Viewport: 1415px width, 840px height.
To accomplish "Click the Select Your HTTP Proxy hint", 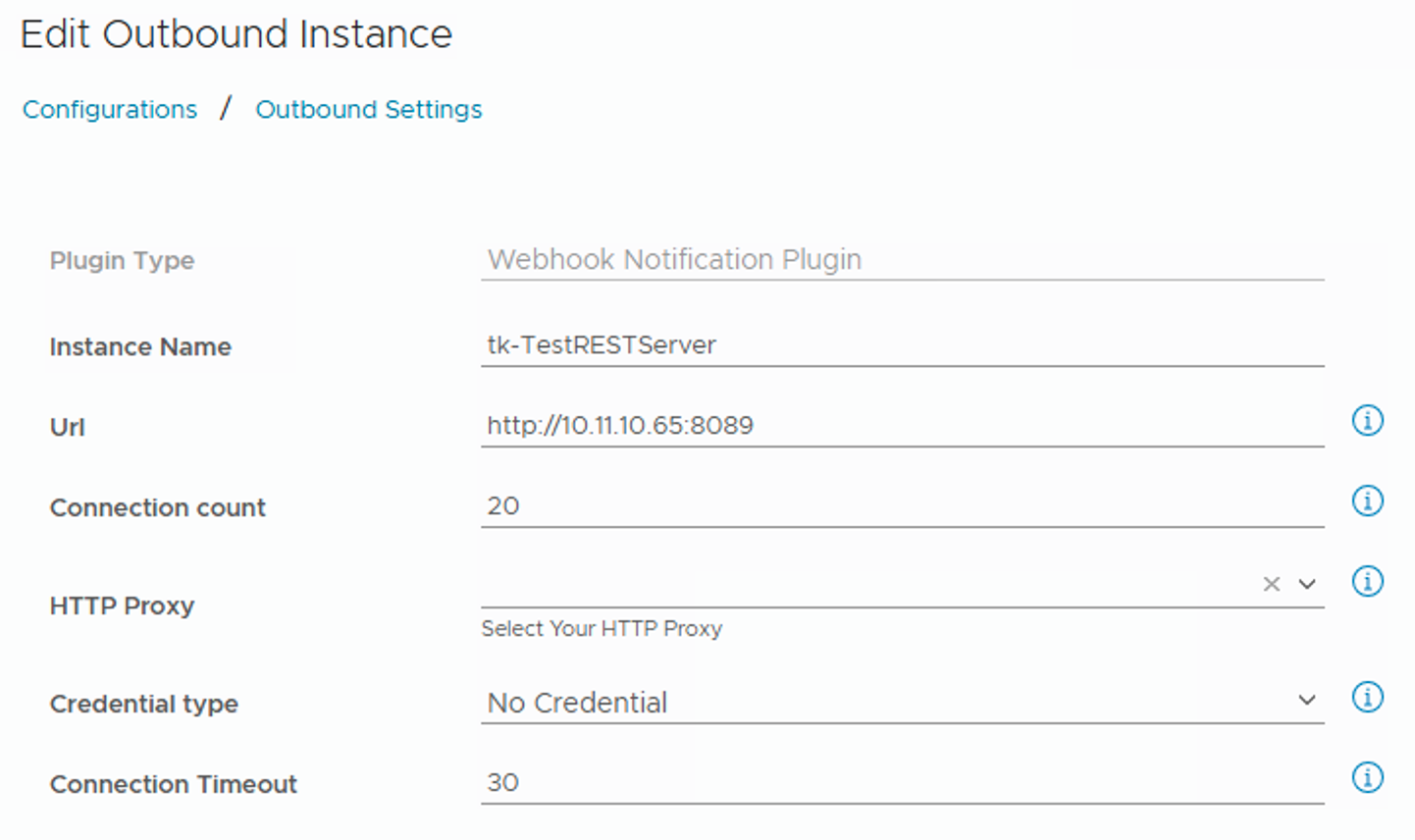I will pyautogui.click(x=602, y=629).
